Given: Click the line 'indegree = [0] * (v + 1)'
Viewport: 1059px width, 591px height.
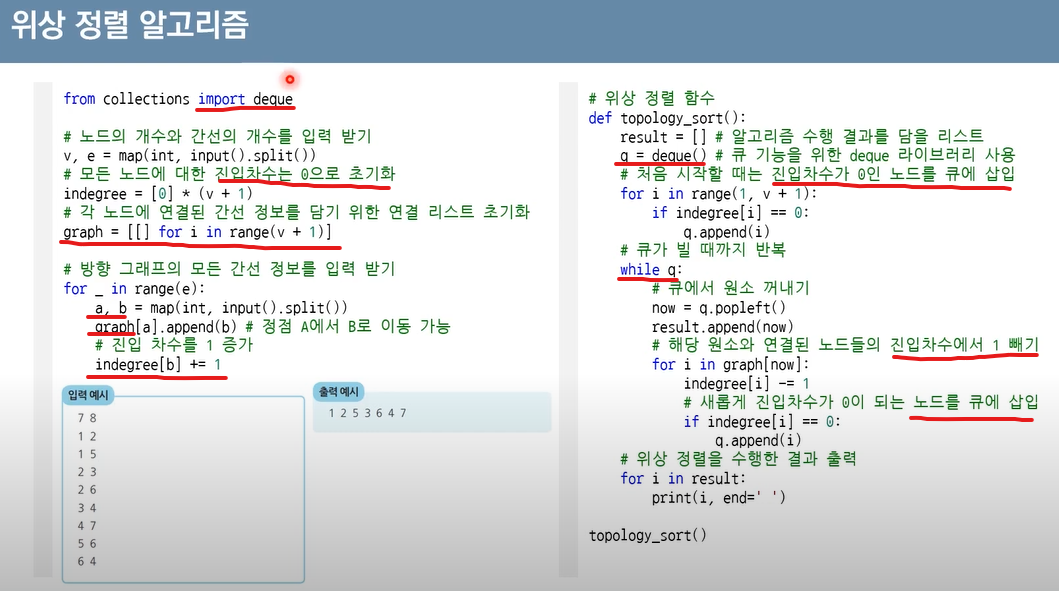Looking at the screenshot, I should (x=158, y=194).
